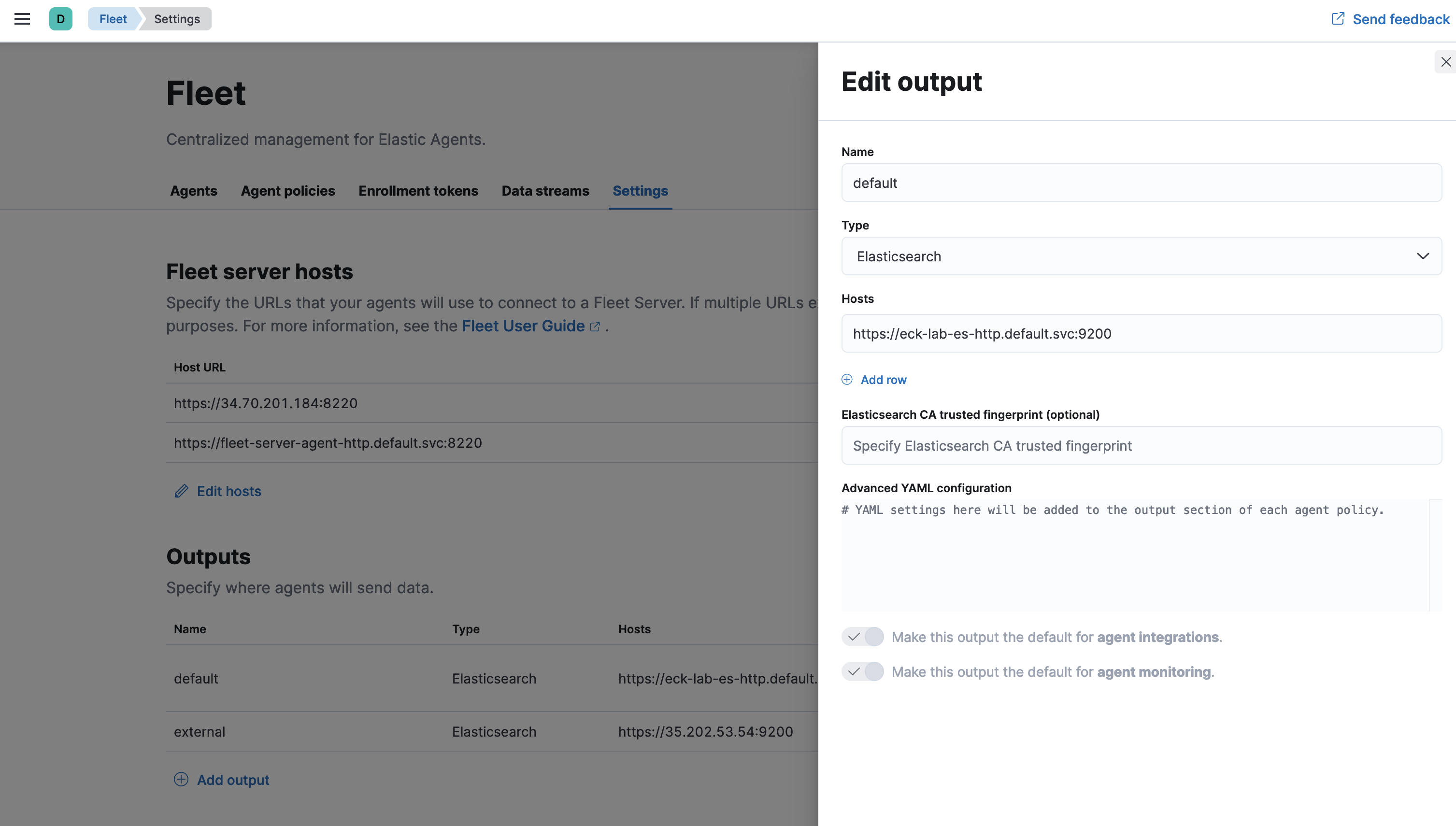
Task: Click the CA trusted fingerprint input field
Action: click(x=1141, y=446)
